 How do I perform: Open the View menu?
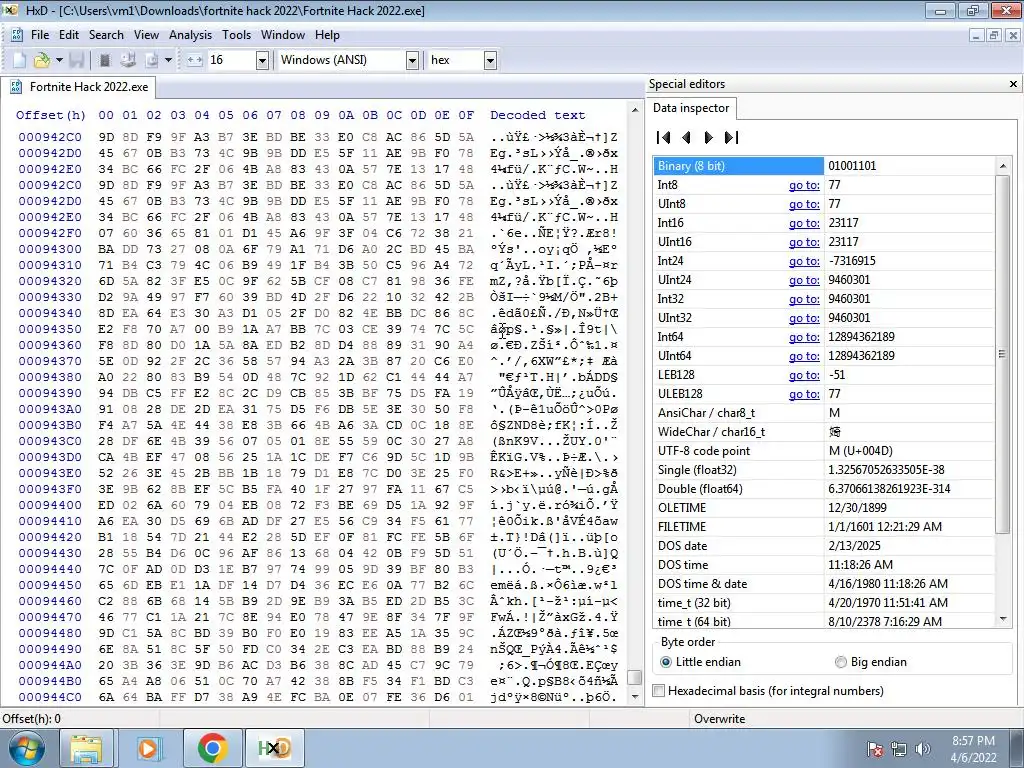tap(146, 35)
